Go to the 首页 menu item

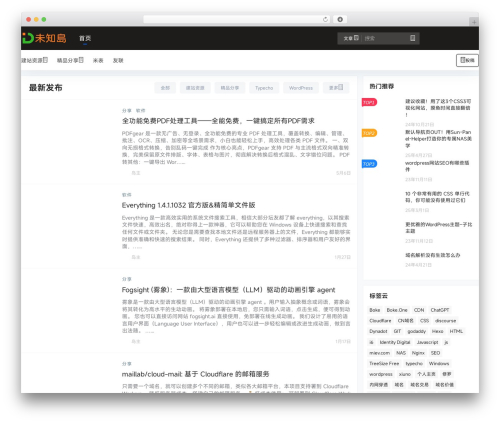pos(85,38)
